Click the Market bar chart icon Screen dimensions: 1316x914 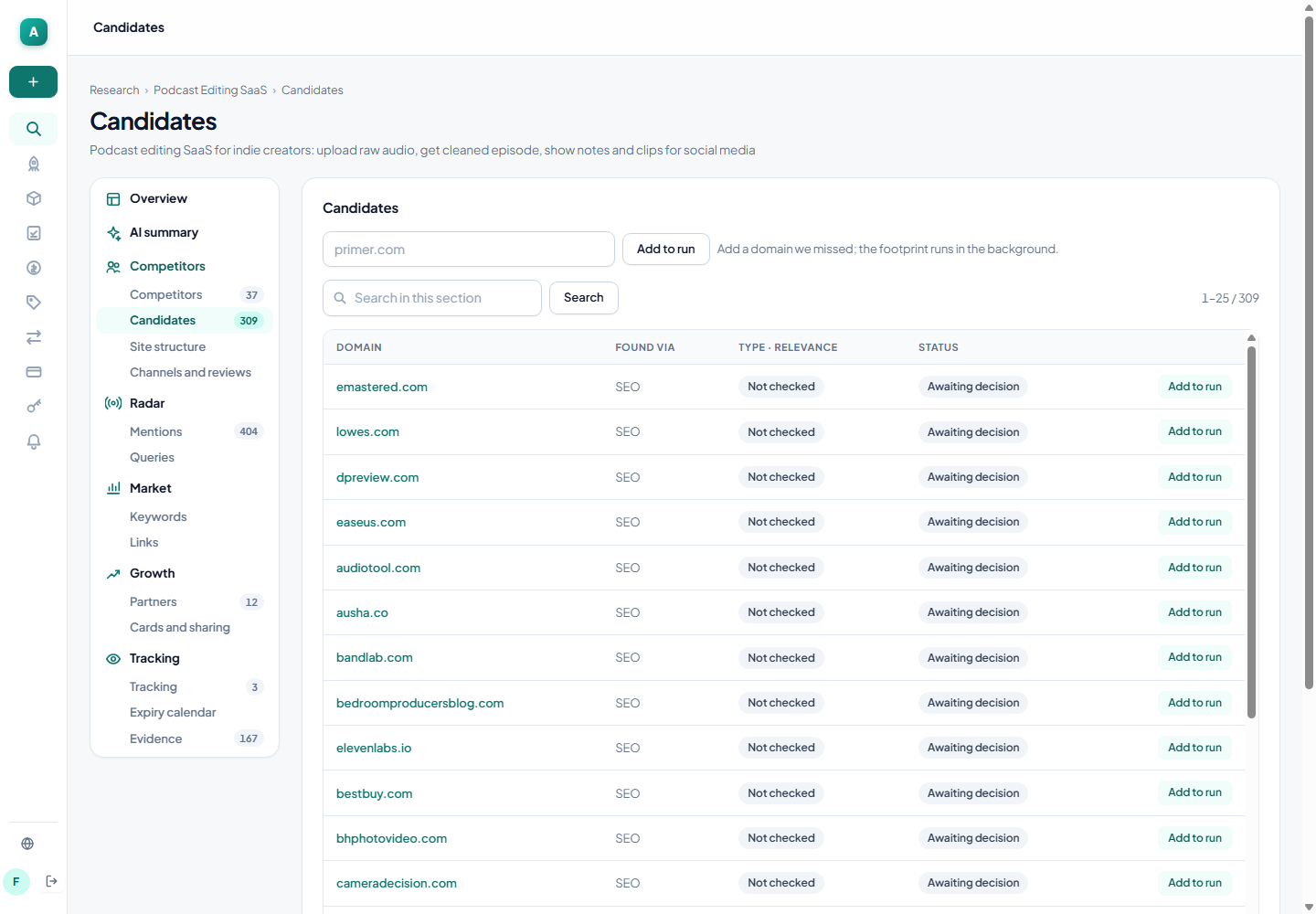click(113, 489)
